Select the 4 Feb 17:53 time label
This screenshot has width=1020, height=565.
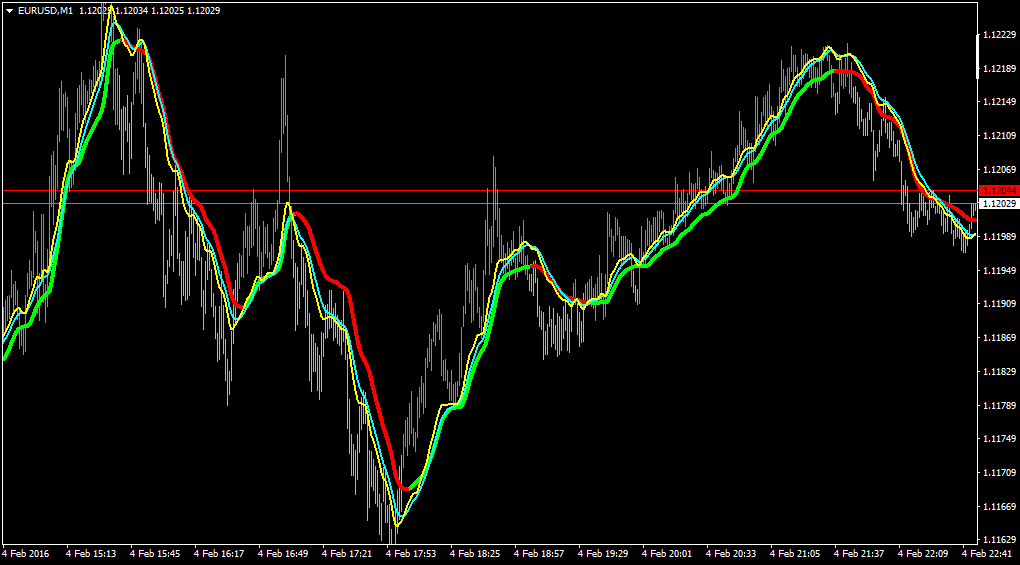(411, 553)
